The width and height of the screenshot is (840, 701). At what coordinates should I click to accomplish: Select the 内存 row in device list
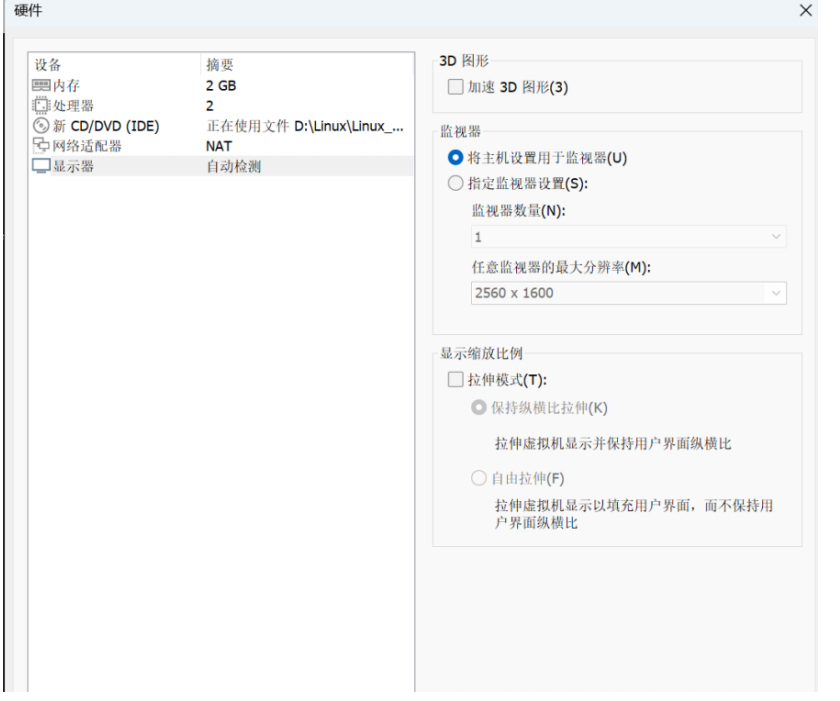pos(221,86)
